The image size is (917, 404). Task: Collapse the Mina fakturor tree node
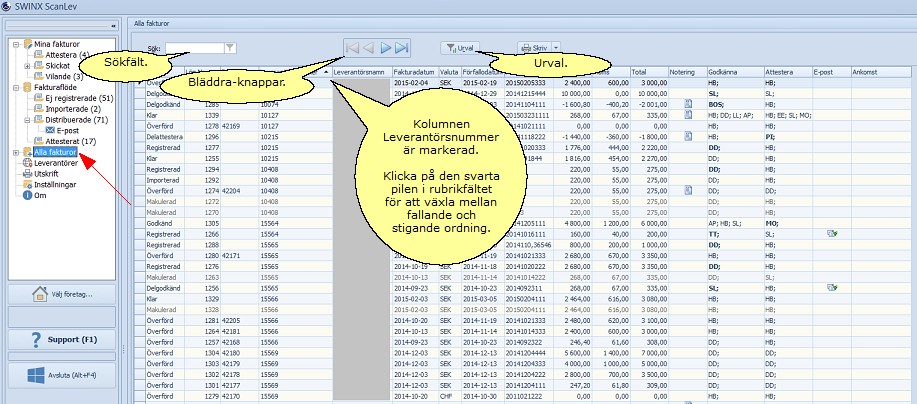click(16, 44)
